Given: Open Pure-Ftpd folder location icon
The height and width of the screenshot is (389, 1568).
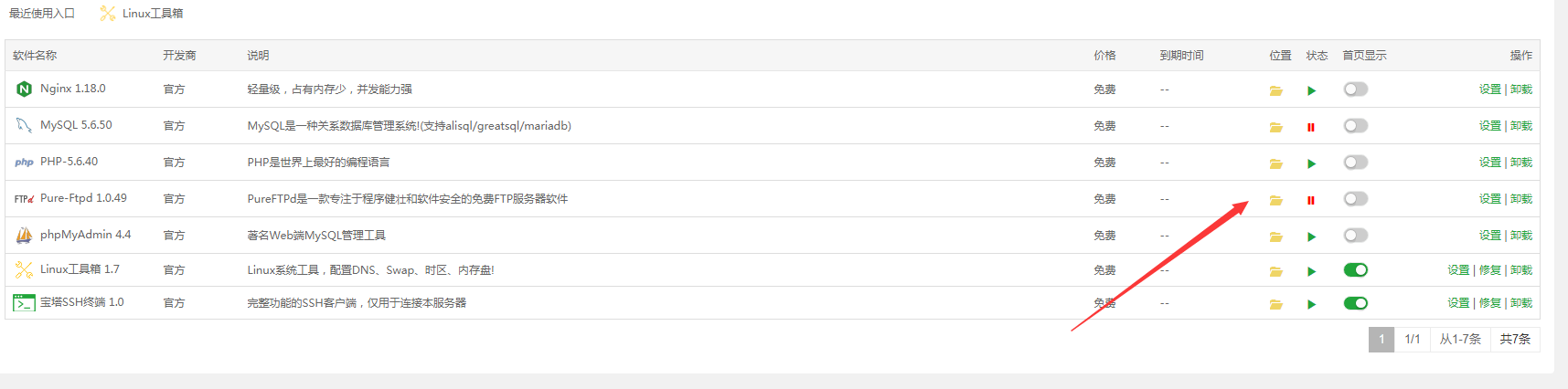Looking at the screenshot, I should (x=1275, y=200).
